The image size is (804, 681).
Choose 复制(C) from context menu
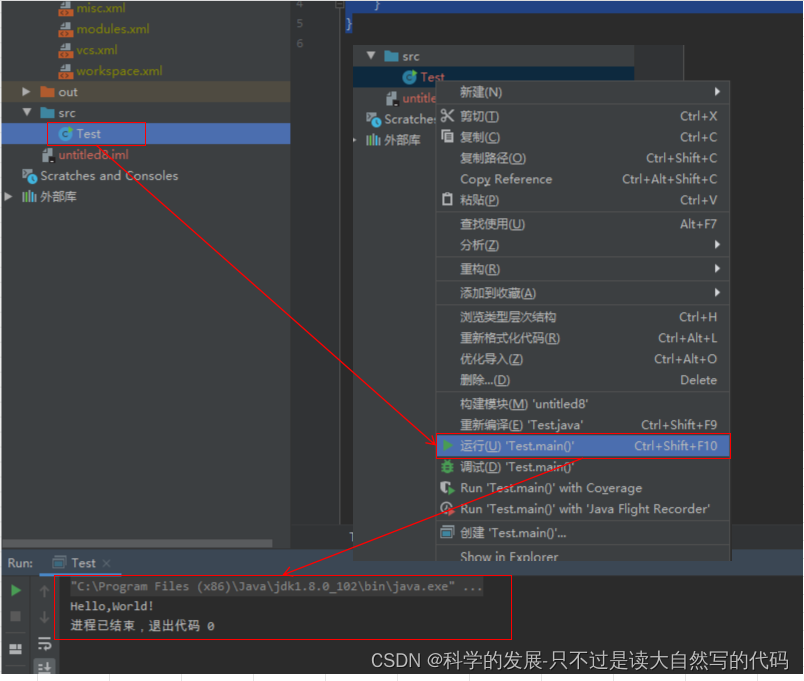[582, 137]
